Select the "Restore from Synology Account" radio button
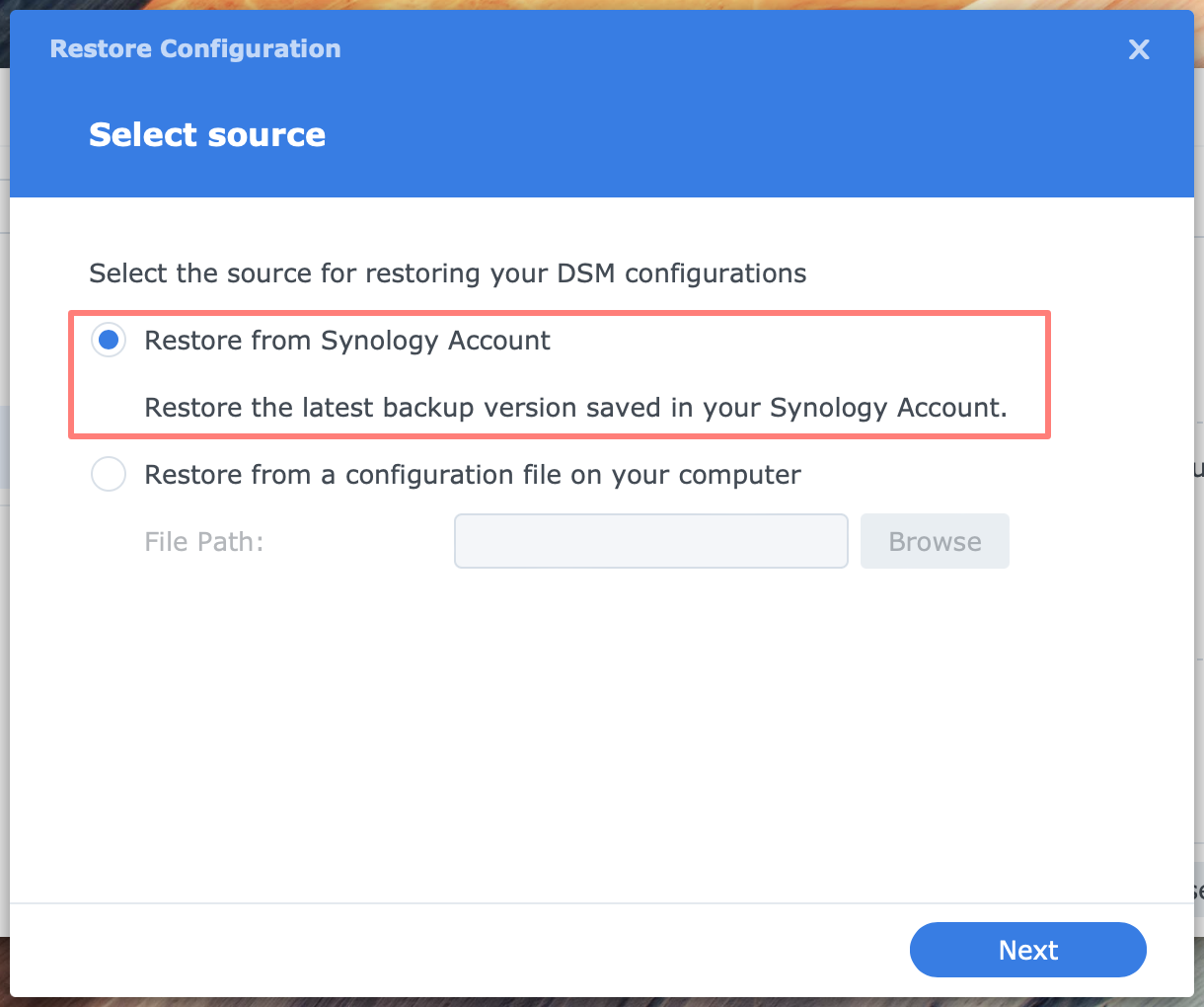 click(x=109, y=340)
